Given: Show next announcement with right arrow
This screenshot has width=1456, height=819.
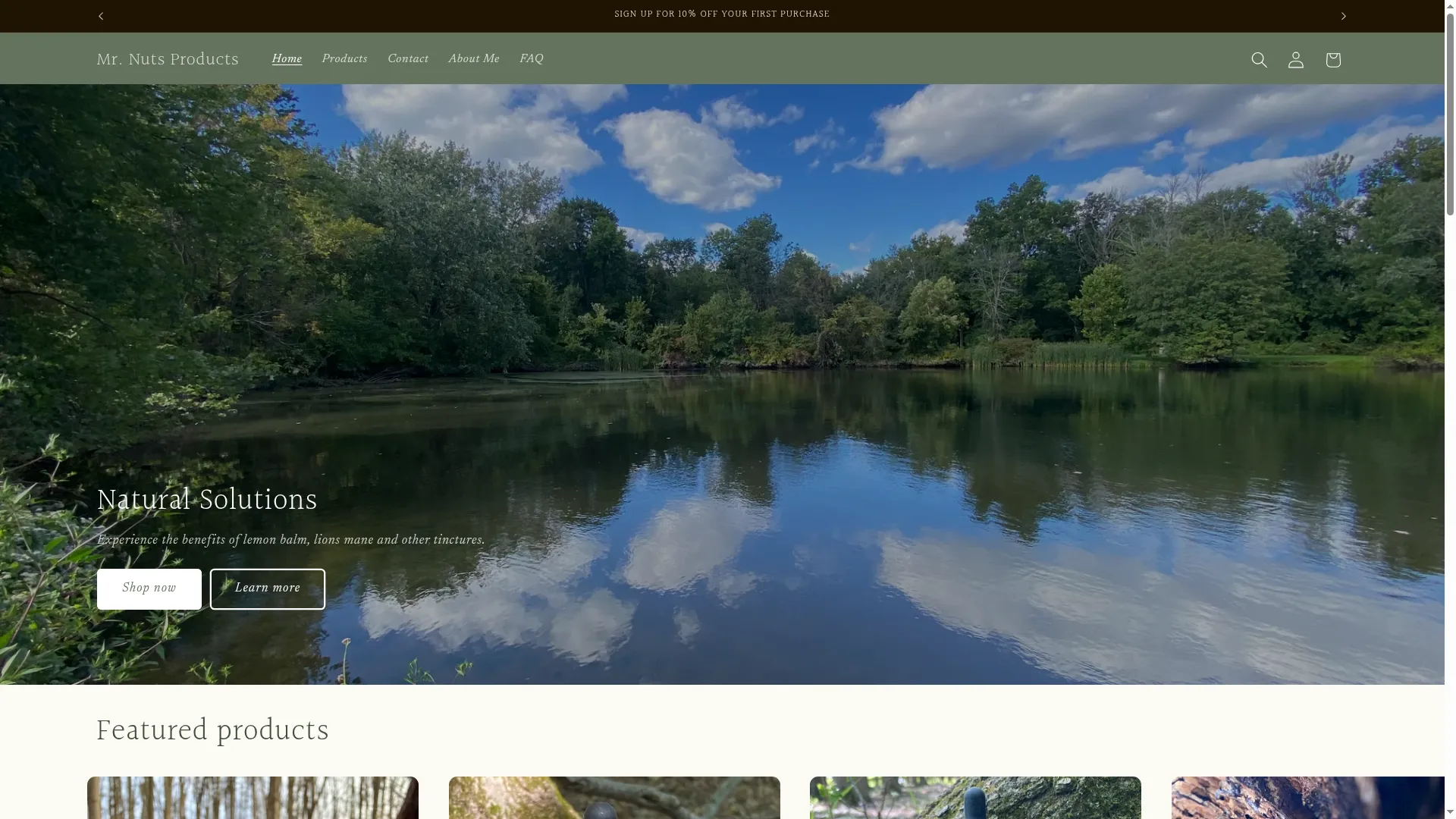Looking at the screenshot, I should pyautogui.click(x=1344, y=16).
